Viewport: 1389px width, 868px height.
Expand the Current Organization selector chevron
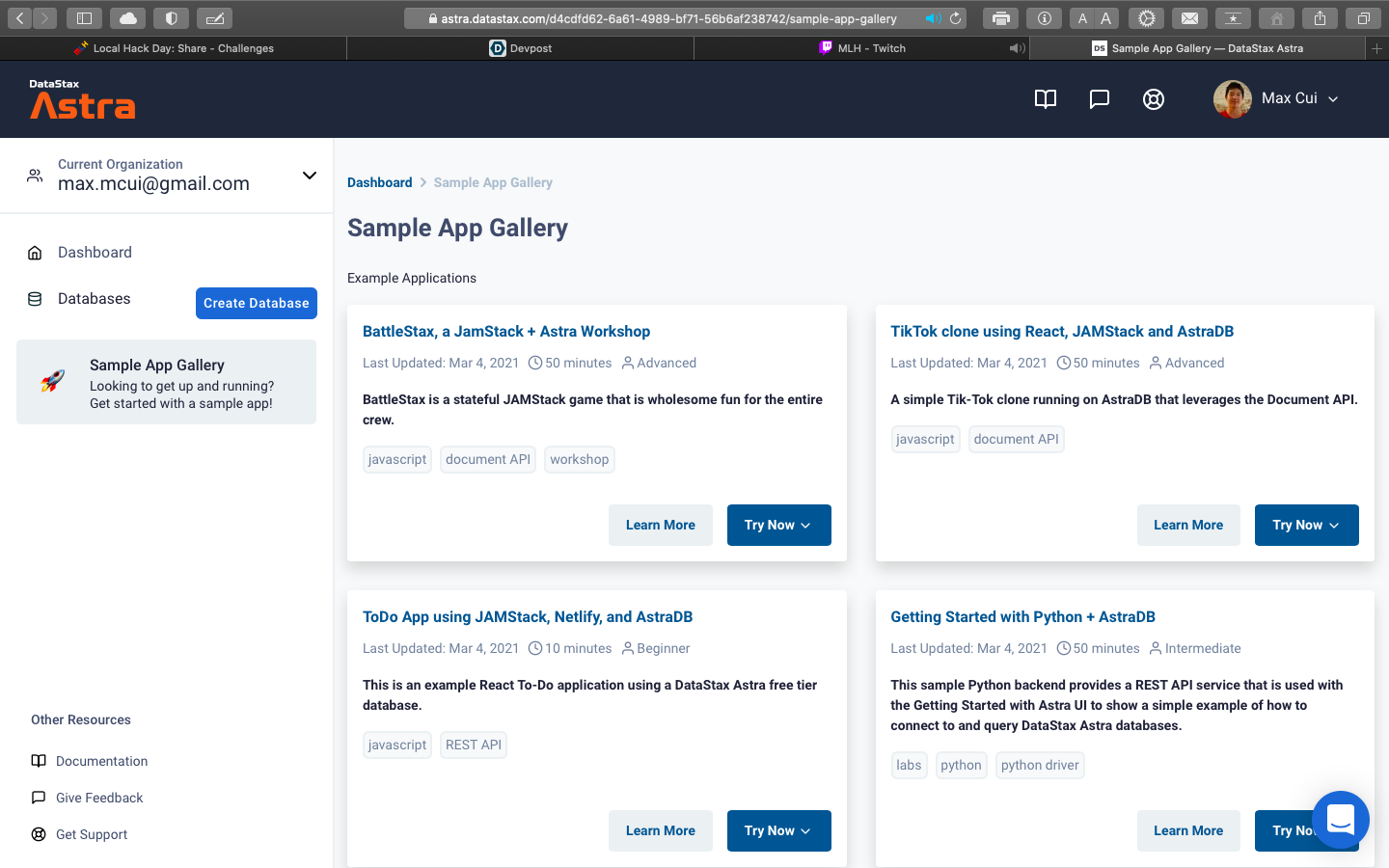click(x=310, y=176)
